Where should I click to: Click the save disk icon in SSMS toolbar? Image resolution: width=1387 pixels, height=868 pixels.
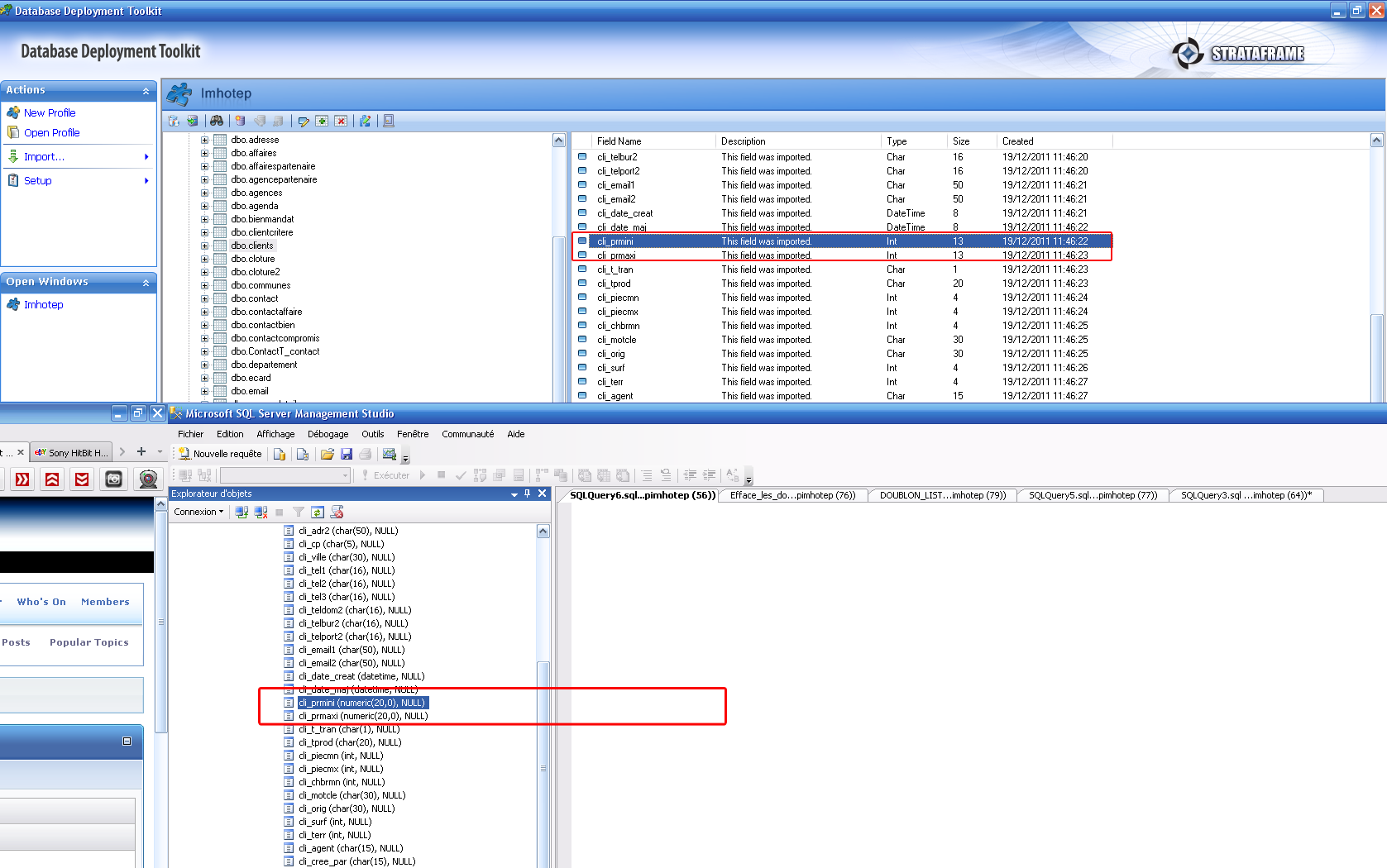click(347, 454)
